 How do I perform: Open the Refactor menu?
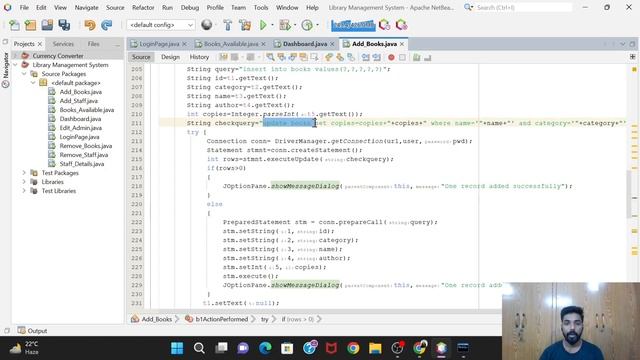[143, 7]
